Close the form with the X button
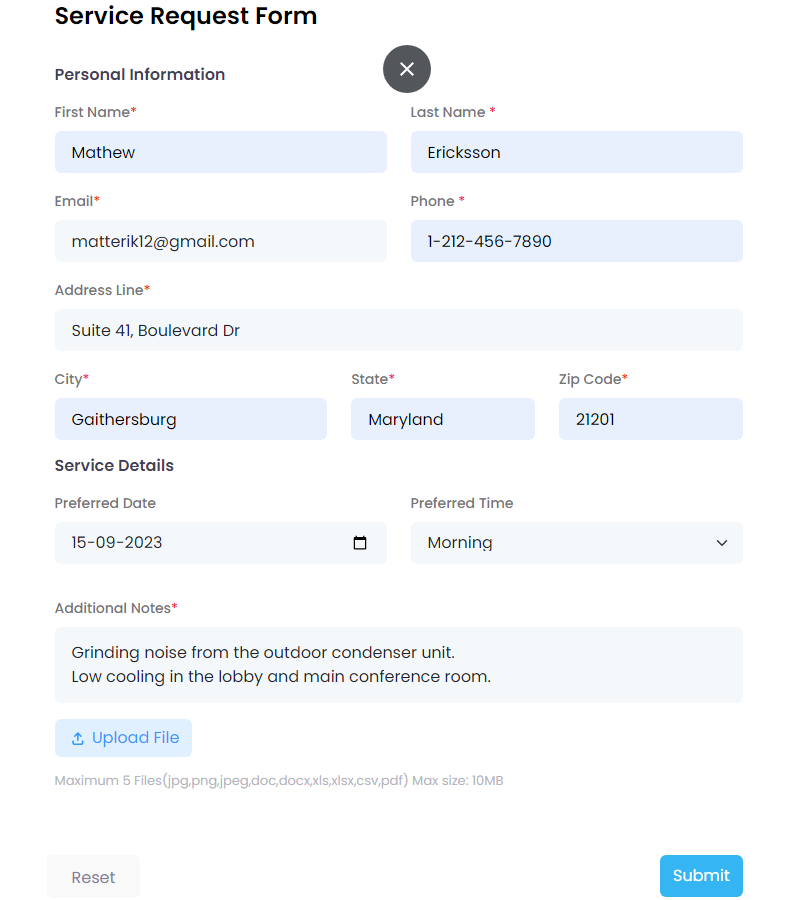 (407, 69)
